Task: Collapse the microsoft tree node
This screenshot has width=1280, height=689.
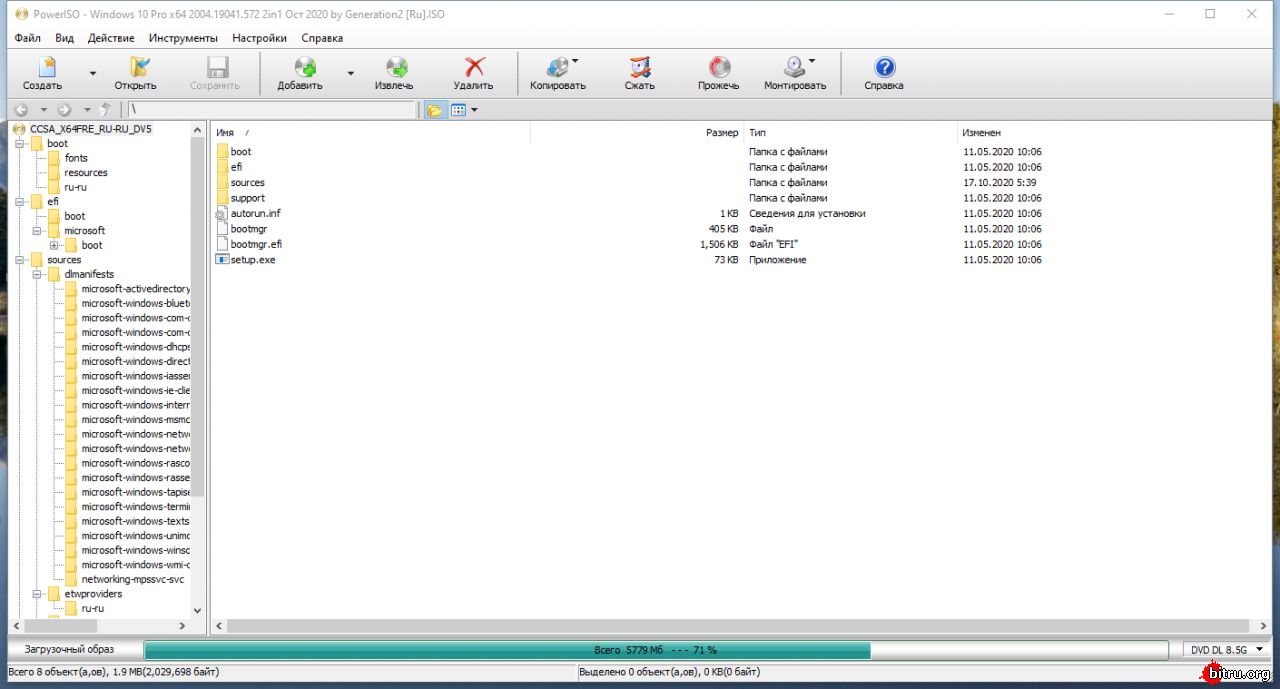Action: click(37, 231)
